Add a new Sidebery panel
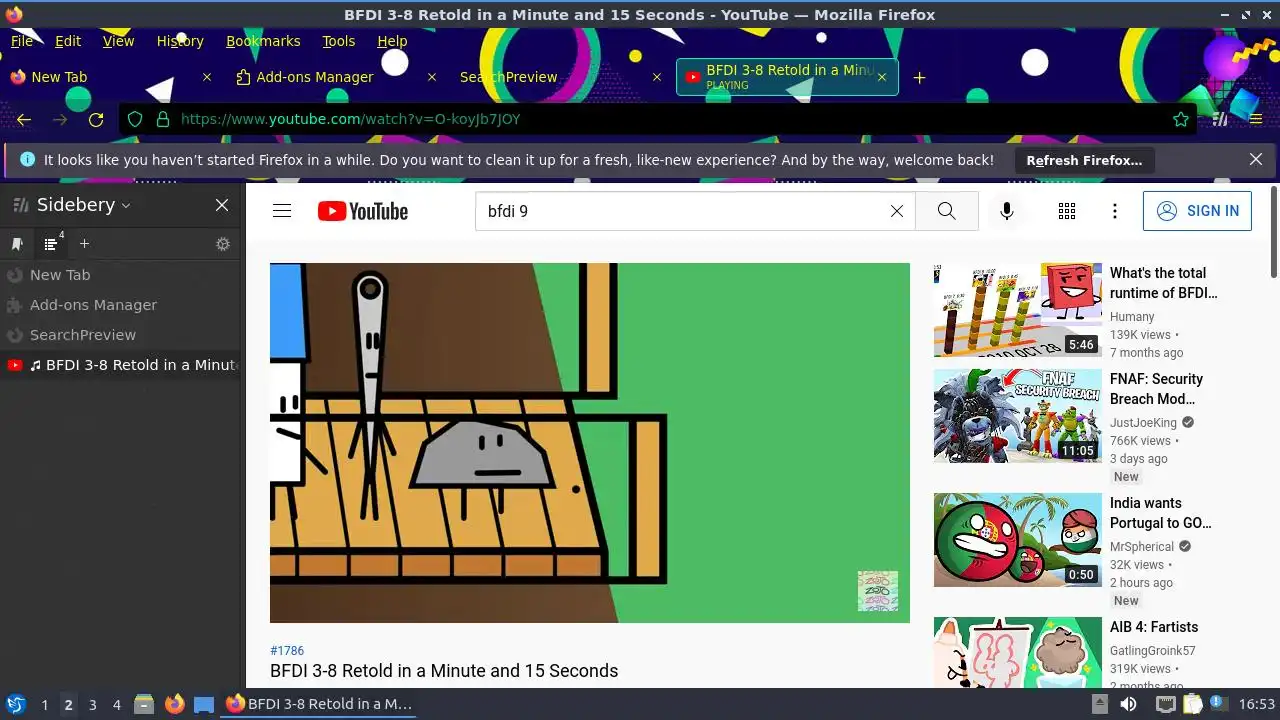Image resolution: width=1280 pixels, height=720 pixels. [84, 244]
